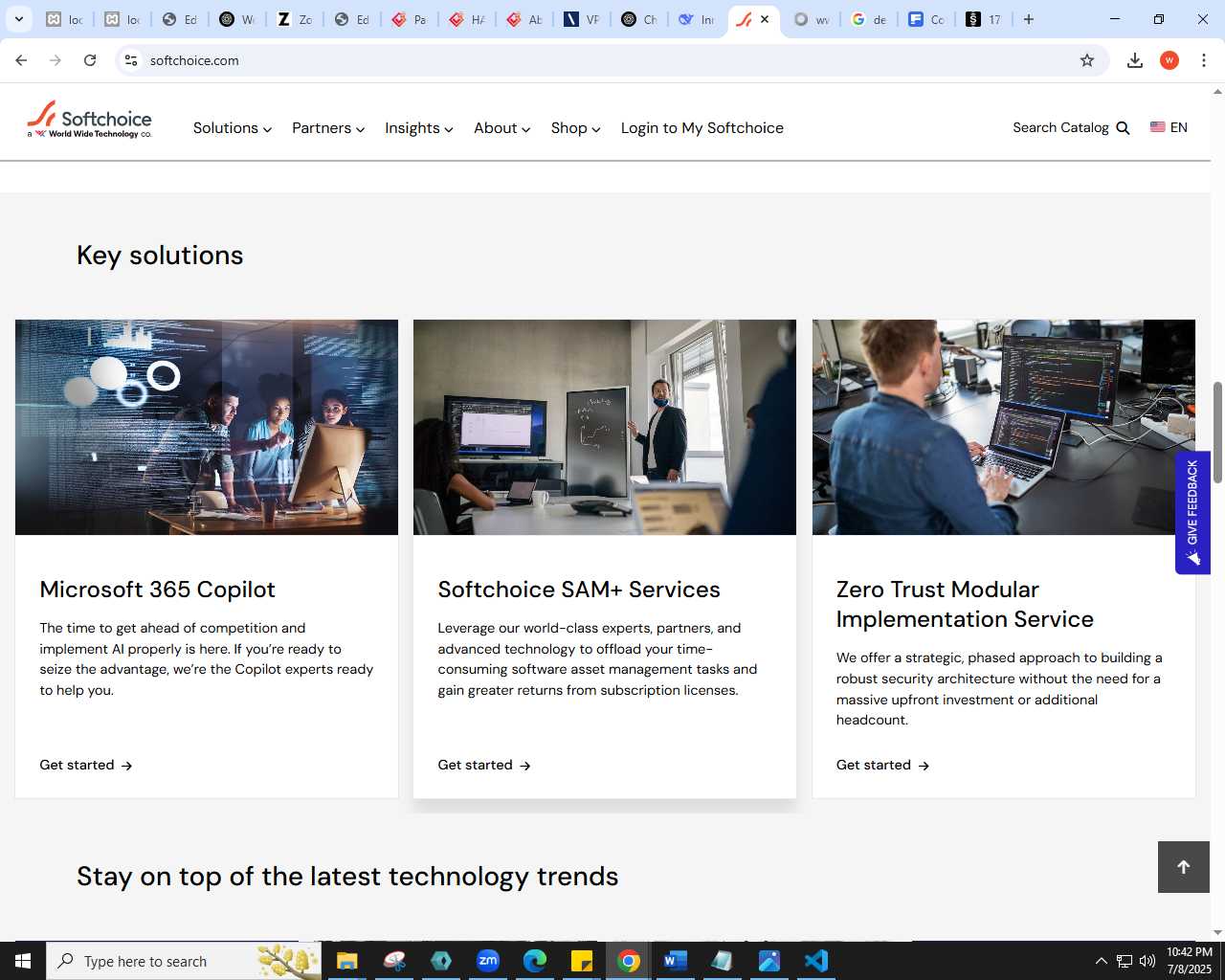Click Search Catalog link

pos(1060,127)
